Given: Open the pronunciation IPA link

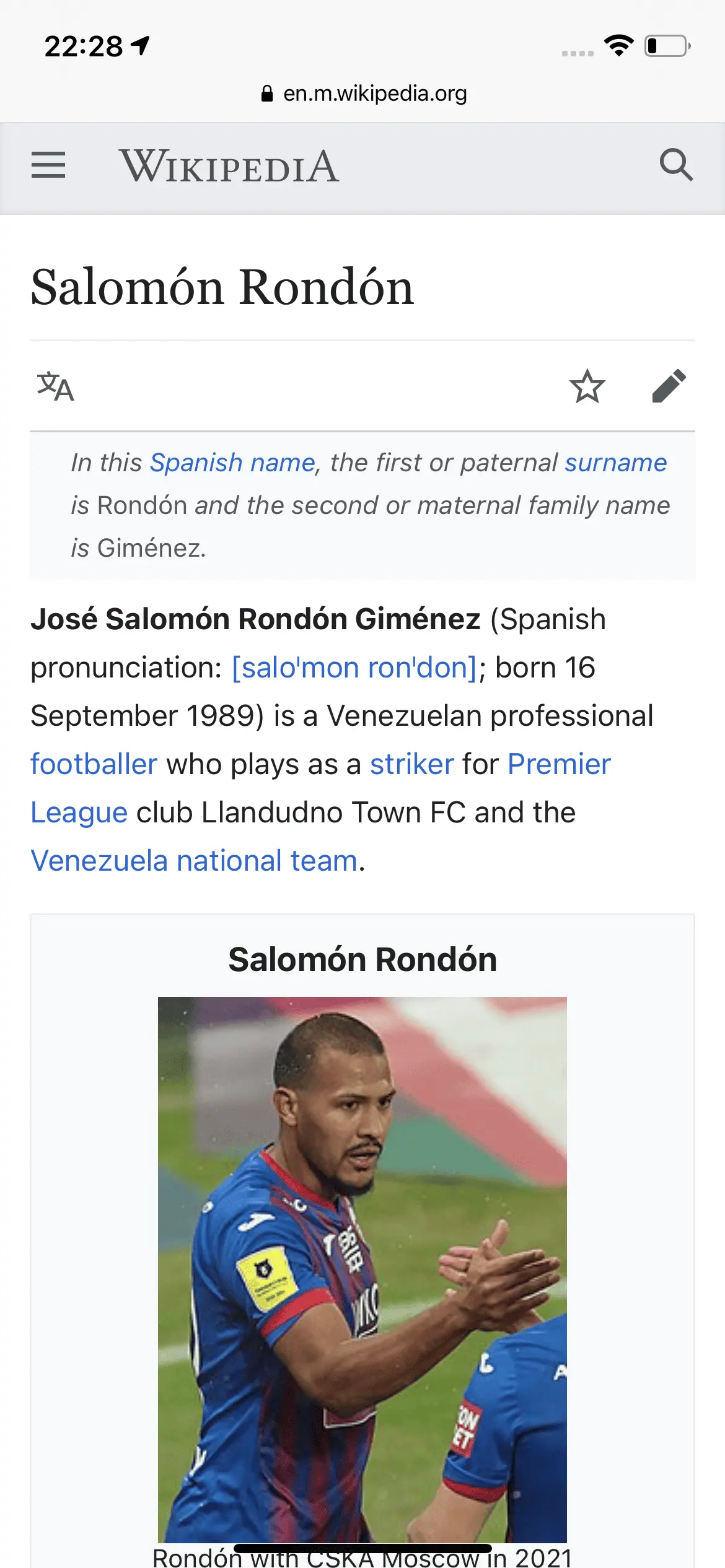Looking at the screenshot, I should point(354,668).
